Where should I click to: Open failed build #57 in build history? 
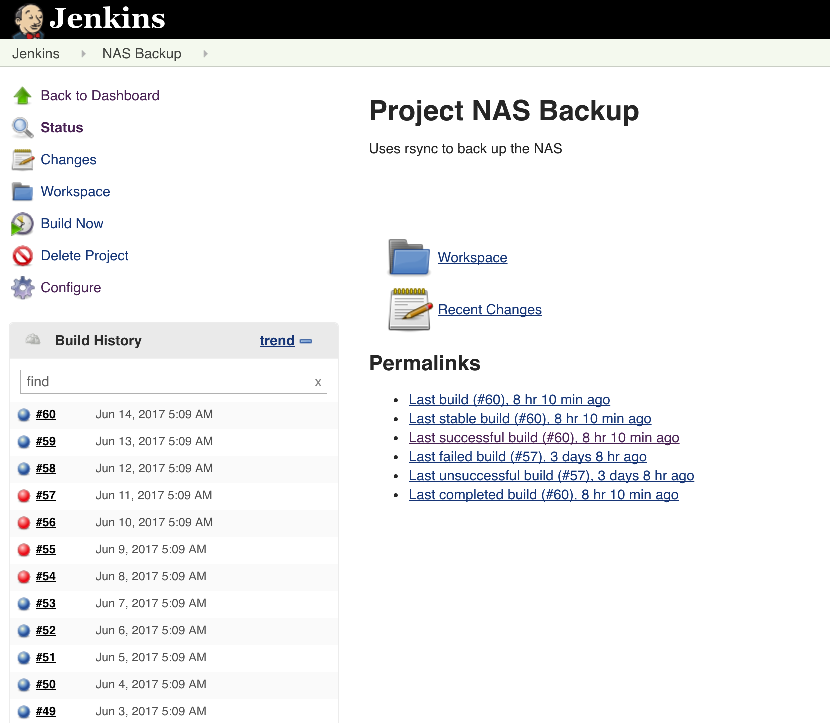(x=46, y=495)
